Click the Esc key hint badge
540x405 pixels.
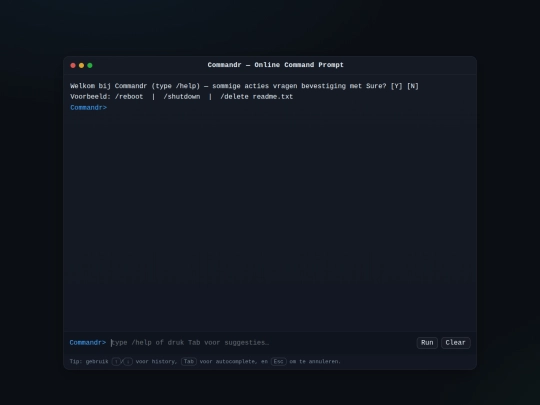point(279,362)
